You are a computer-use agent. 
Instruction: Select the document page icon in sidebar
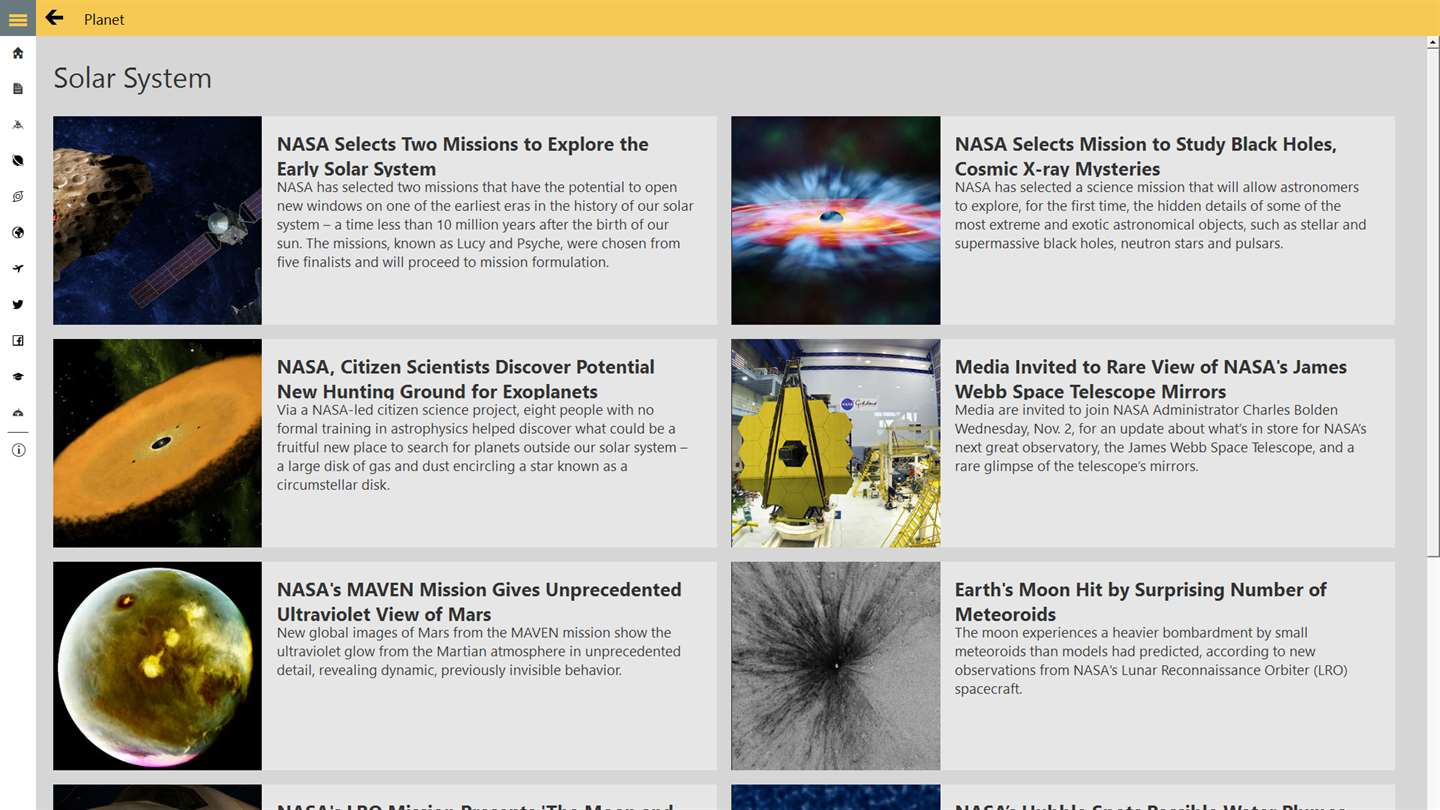[x=18, y=89]
